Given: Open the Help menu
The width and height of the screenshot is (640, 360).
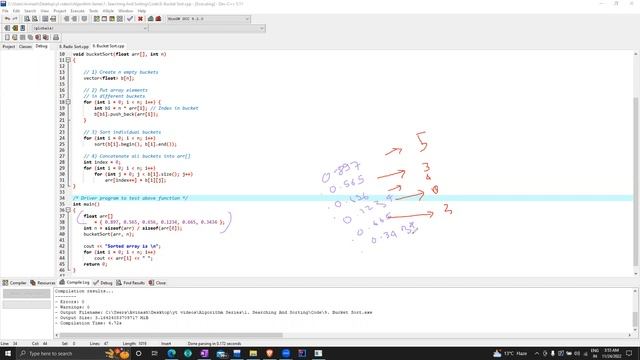Looking at the screenshot, I should [142, 11].
